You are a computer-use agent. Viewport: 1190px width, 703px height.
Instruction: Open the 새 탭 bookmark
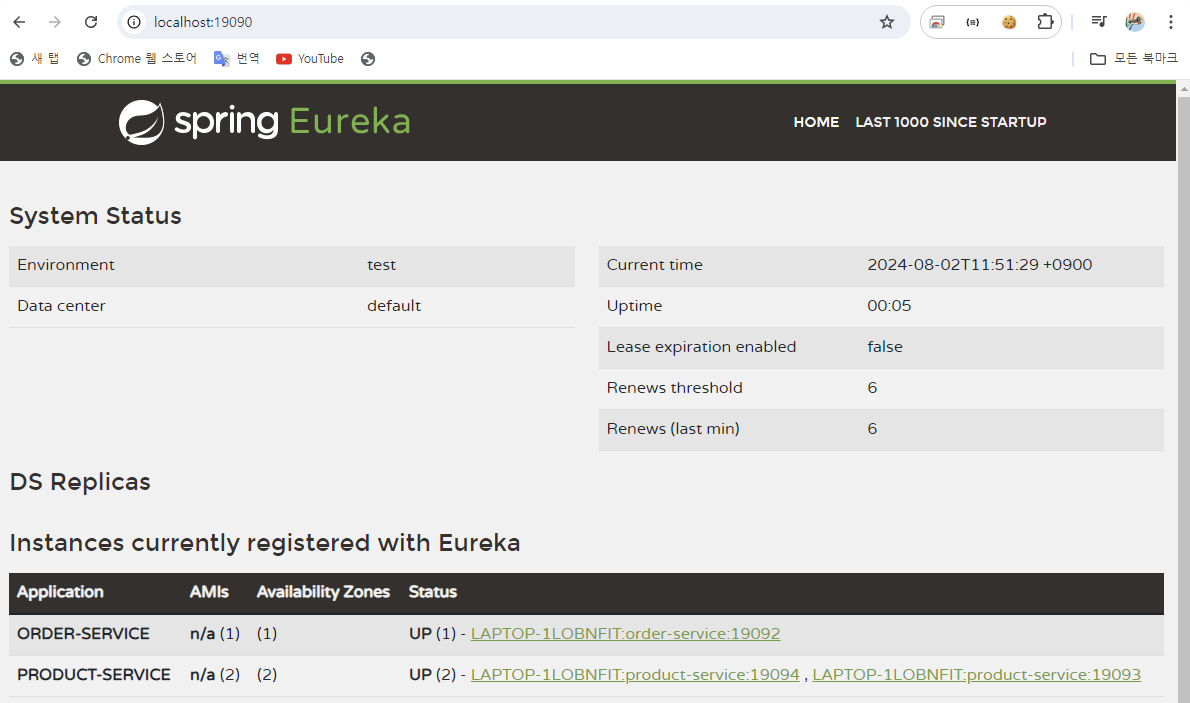click(35, 58)
